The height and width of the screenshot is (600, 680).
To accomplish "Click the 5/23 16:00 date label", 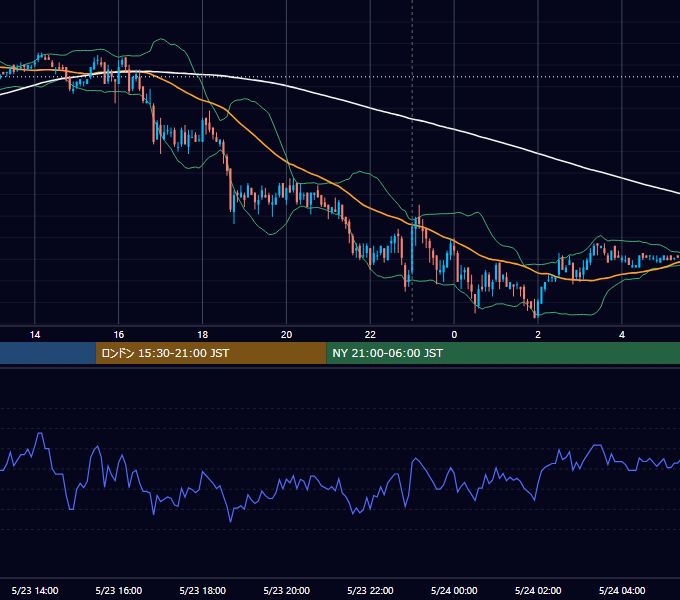I will tap(118, 590).
